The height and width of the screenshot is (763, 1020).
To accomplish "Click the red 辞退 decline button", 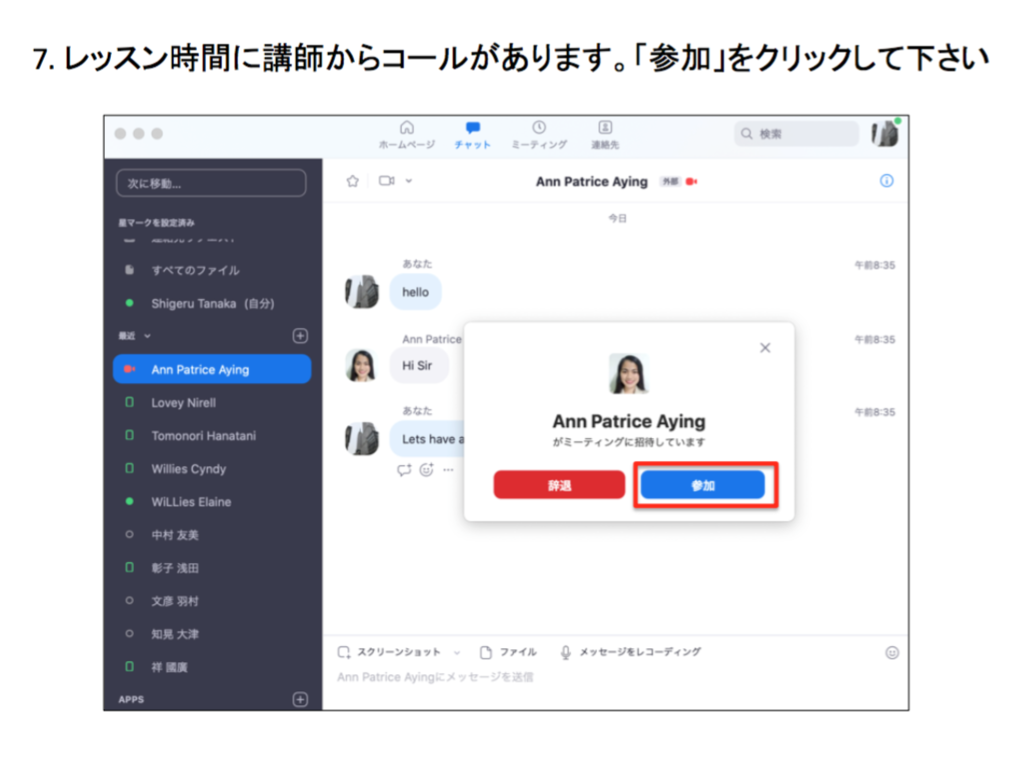I will coord(559,485).
